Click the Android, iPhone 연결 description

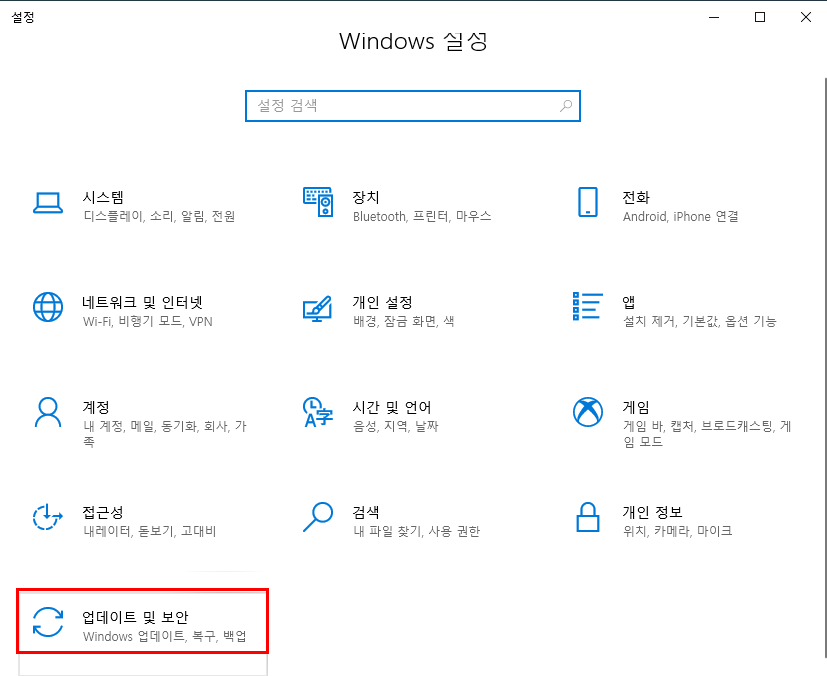[680, 216]
